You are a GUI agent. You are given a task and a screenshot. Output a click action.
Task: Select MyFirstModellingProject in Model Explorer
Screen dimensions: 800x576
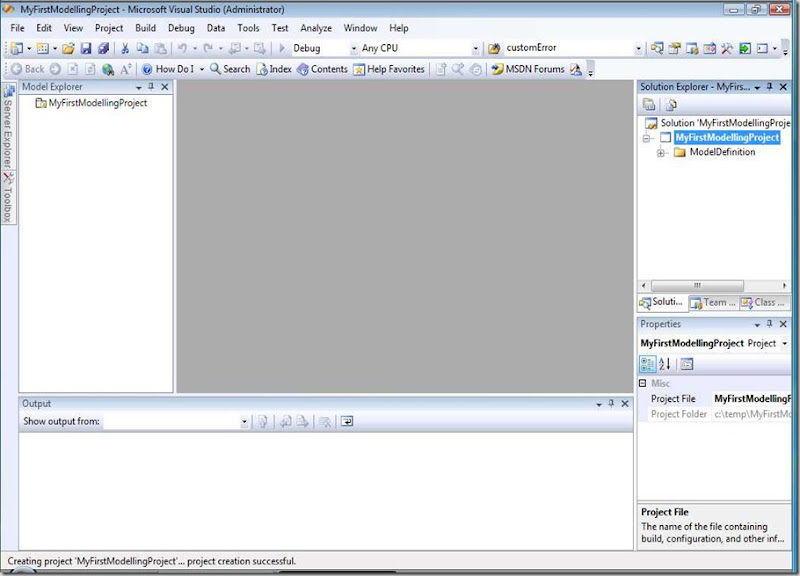tap(97, 103)
